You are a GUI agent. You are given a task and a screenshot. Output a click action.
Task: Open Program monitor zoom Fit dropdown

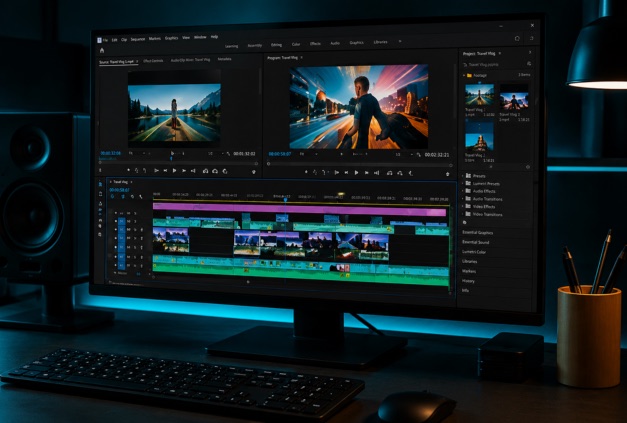pos(309,154)
